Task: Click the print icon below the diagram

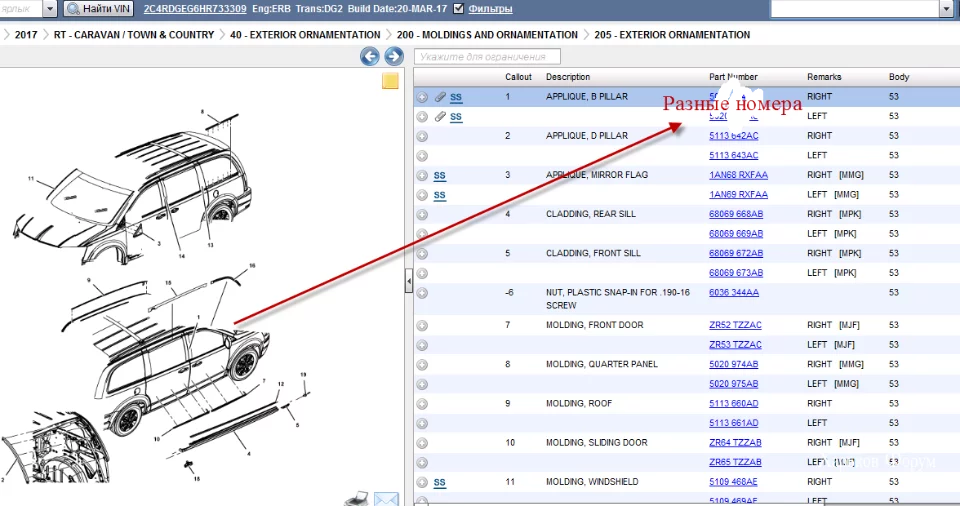Action: tap(358, 498)
